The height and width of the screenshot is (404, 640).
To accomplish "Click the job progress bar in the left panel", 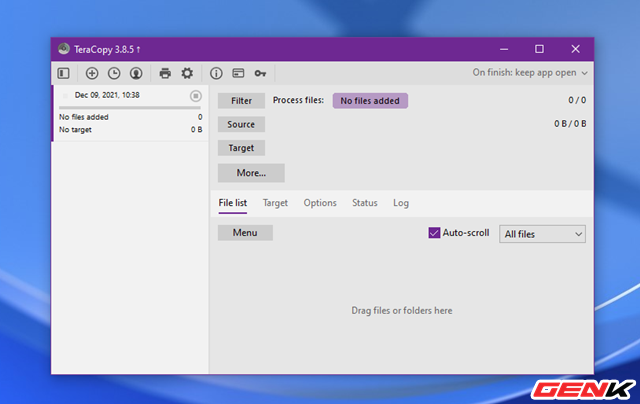I will [x=130, y=108].
